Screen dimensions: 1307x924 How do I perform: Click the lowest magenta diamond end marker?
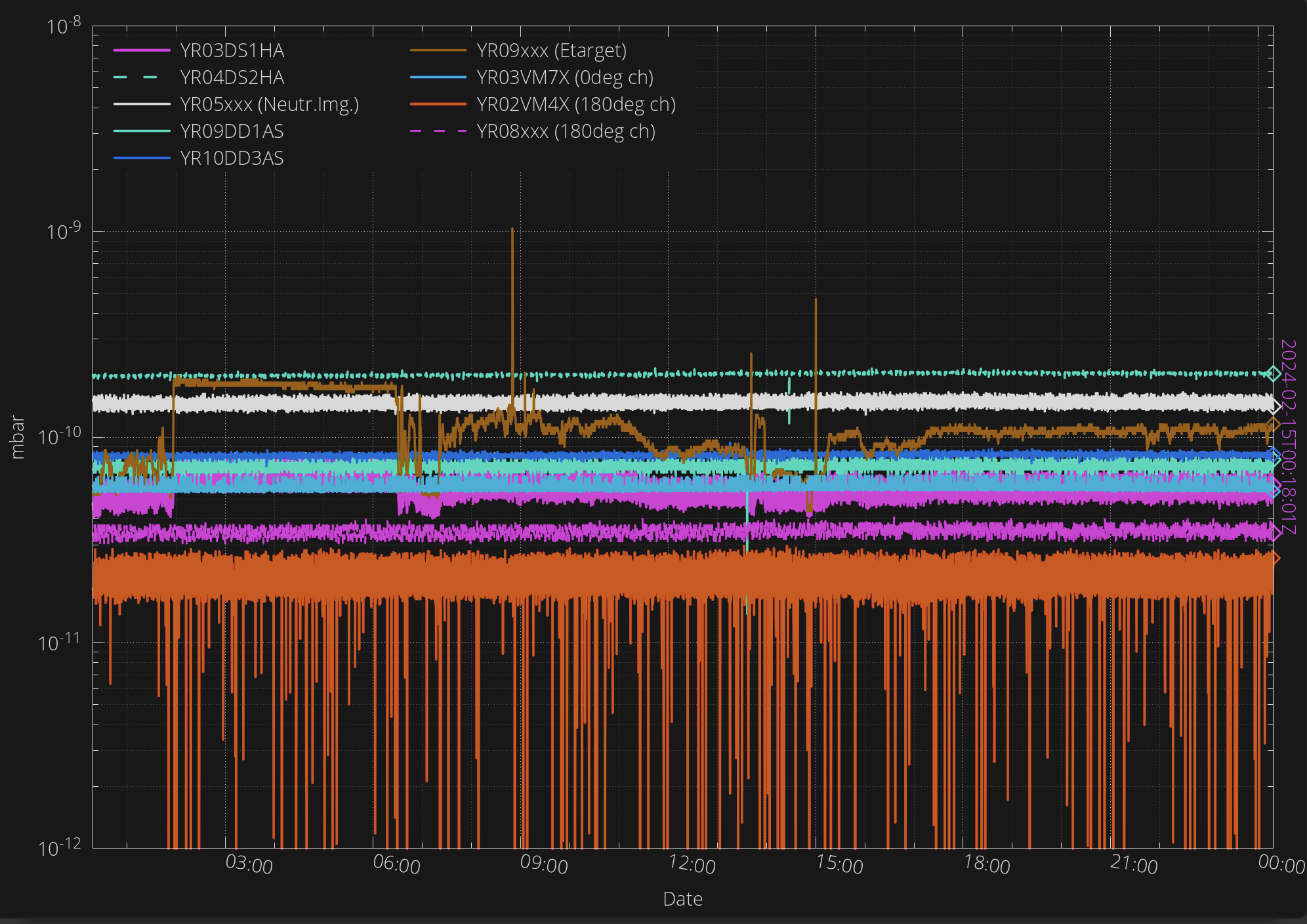coord(1275,532)
